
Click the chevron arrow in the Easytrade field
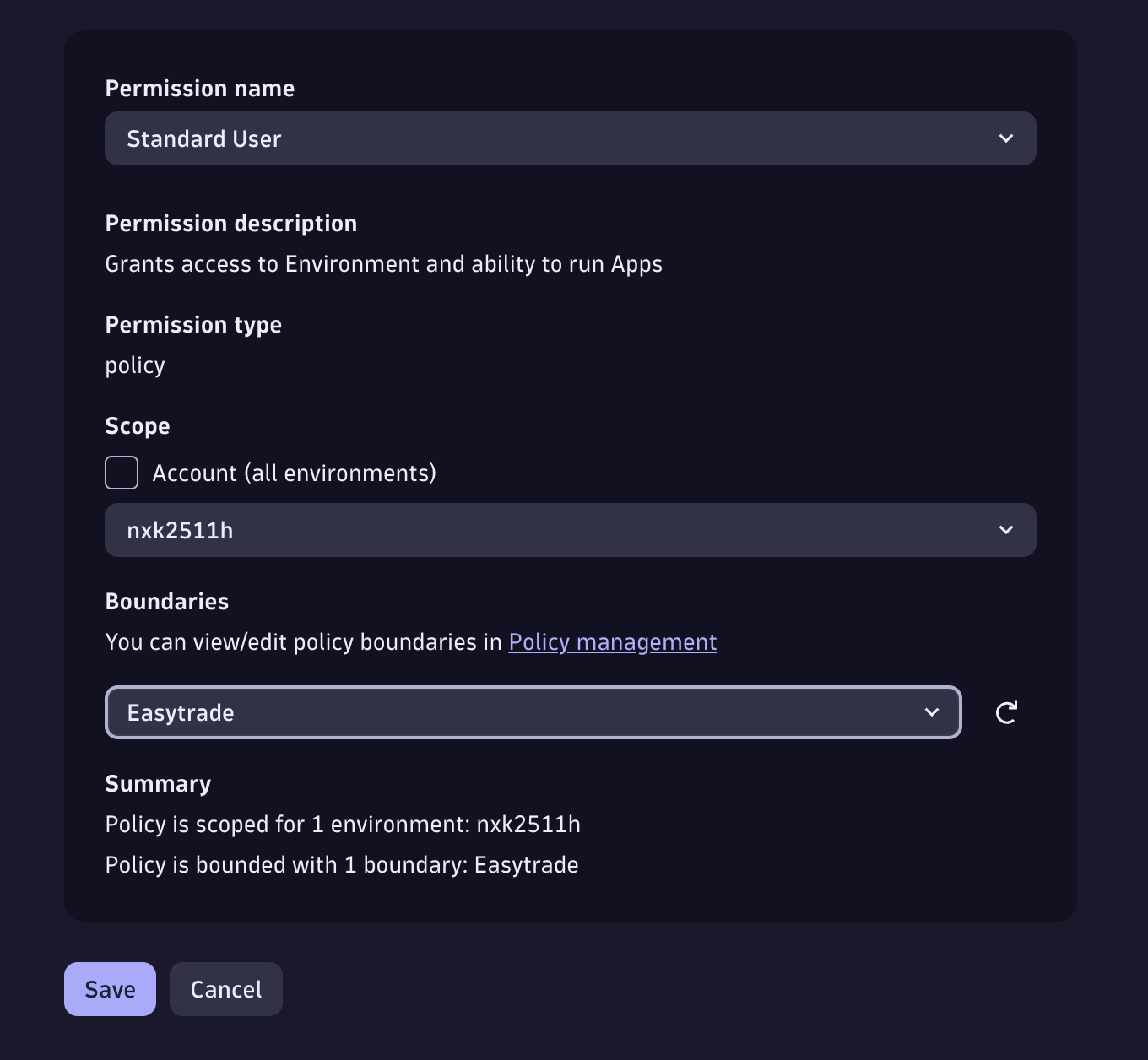(932, 712)
